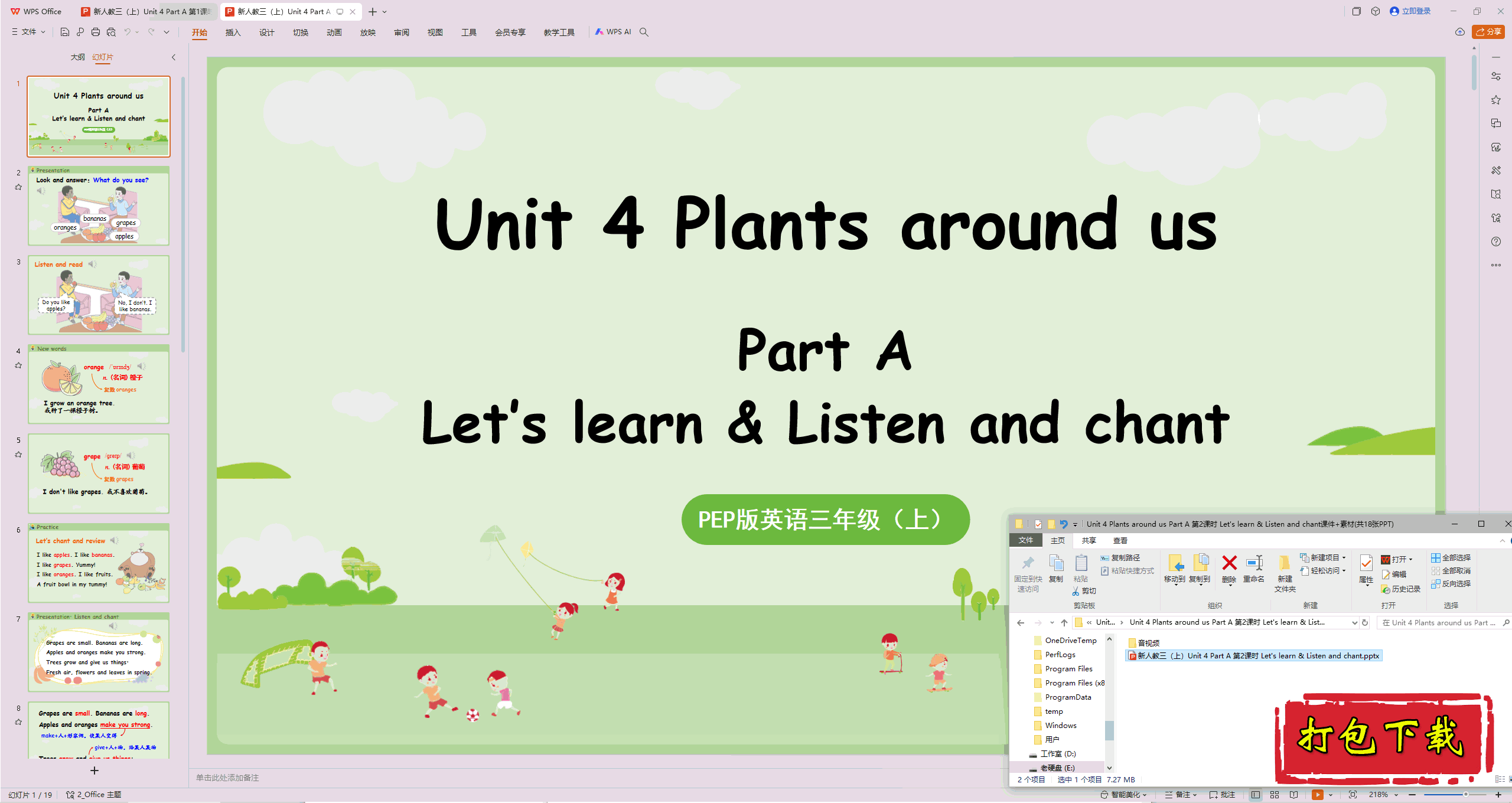Viewport: 1512px width, 803px height.
Task: Open the 审阅 ribbon tab
Action: [401, 32]
